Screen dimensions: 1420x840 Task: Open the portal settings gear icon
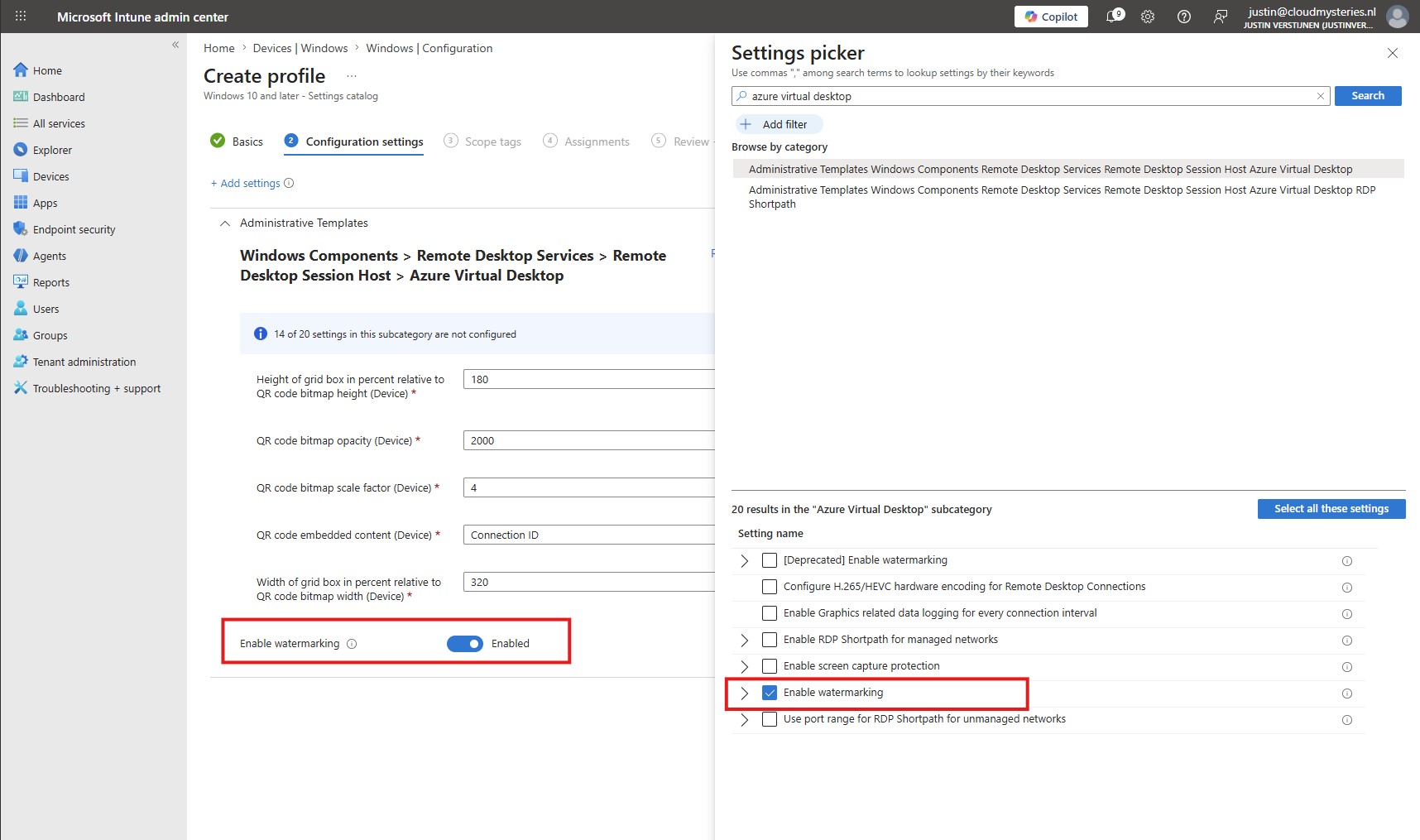[1148, 17]
